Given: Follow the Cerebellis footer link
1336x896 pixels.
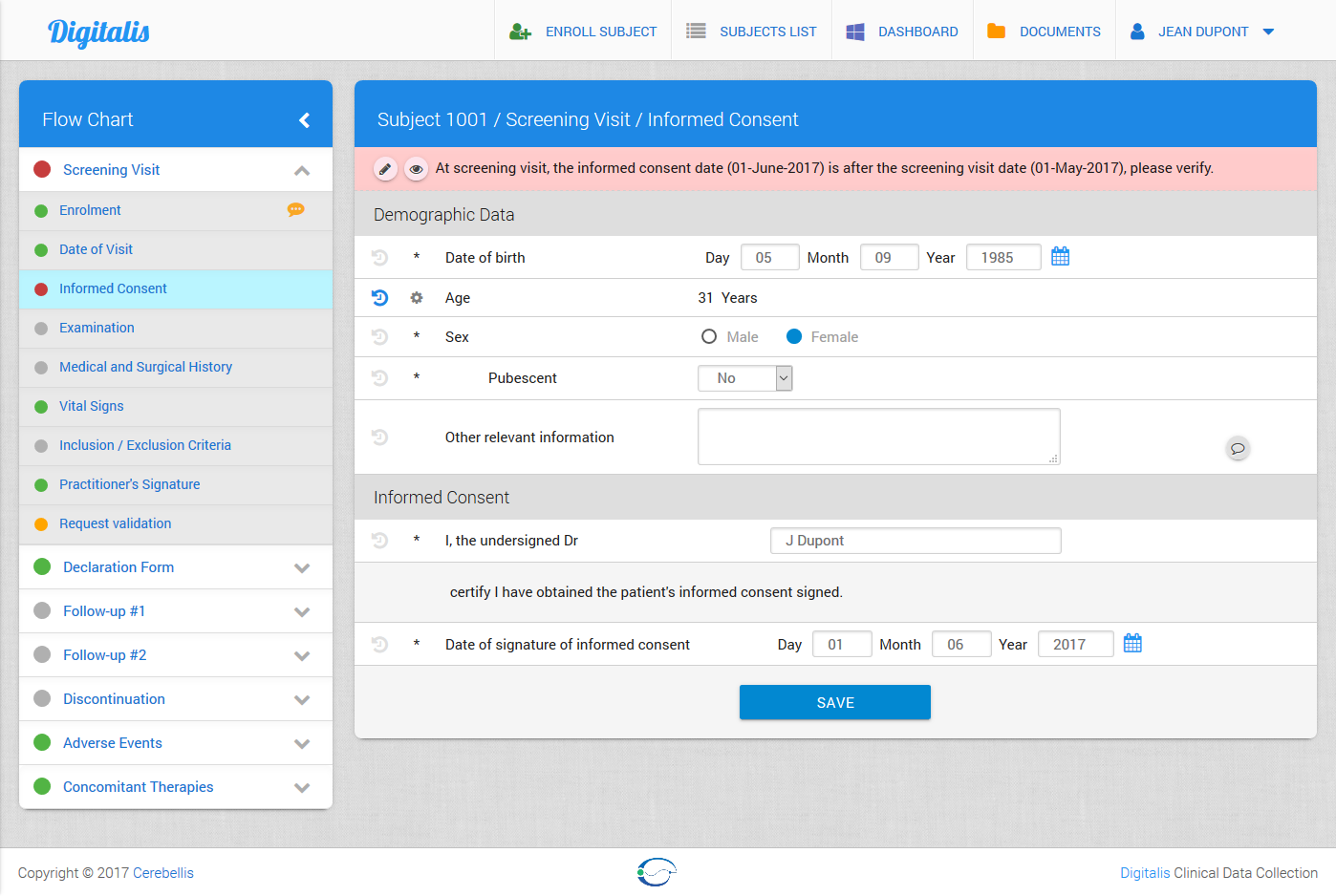Looking at the screenshot, I should pos(163,873).
